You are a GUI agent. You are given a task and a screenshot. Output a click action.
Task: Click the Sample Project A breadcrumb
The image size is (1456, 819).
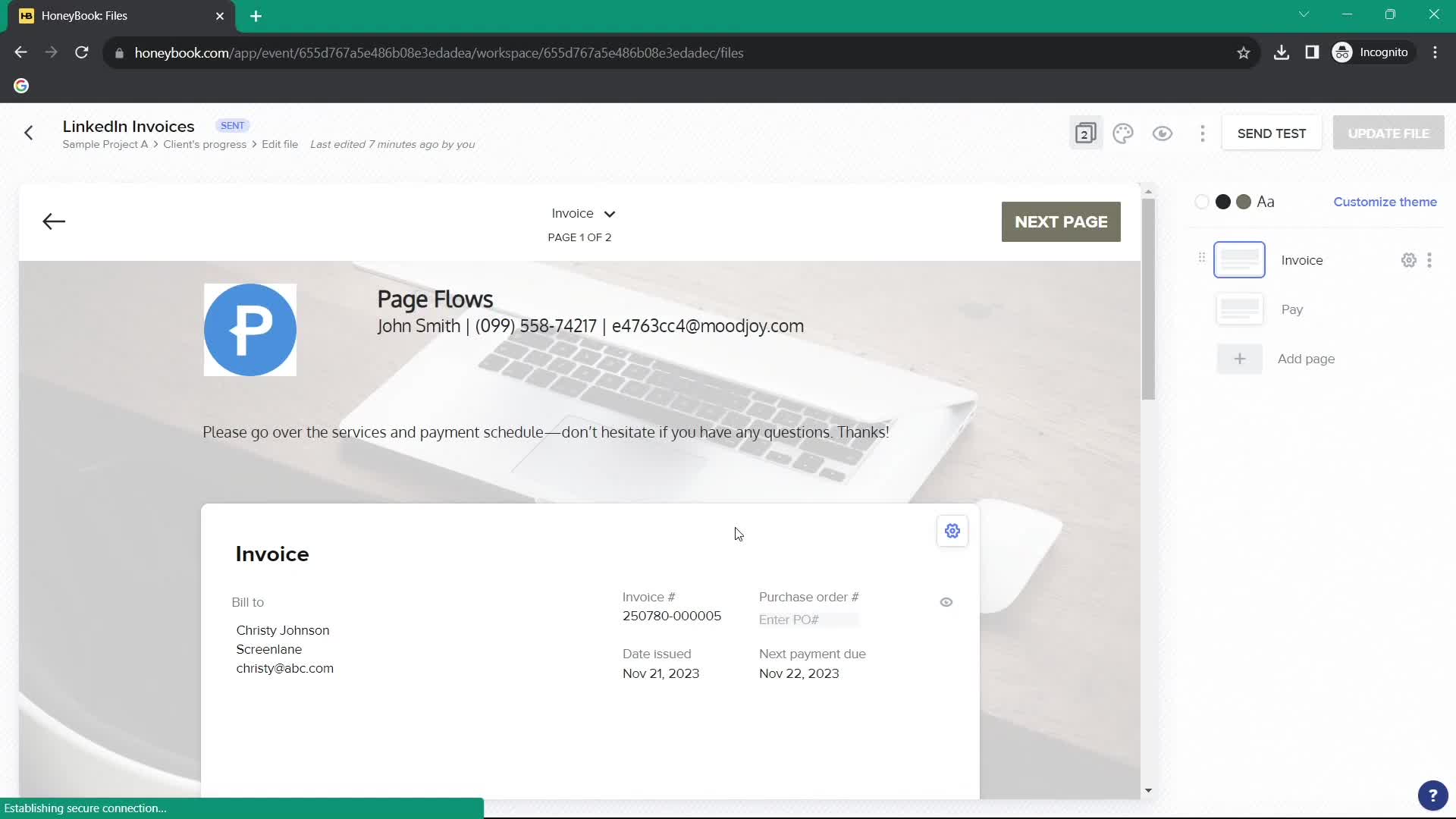105,144
